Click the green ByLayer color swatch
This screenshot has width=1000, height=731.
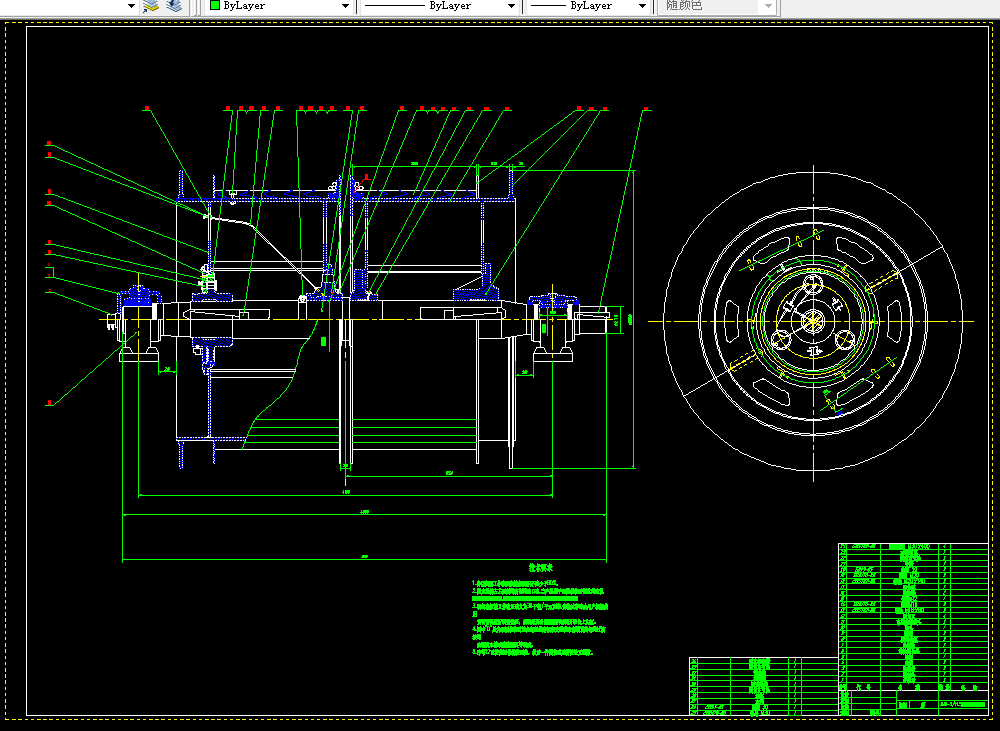click(x=215, y=5)
